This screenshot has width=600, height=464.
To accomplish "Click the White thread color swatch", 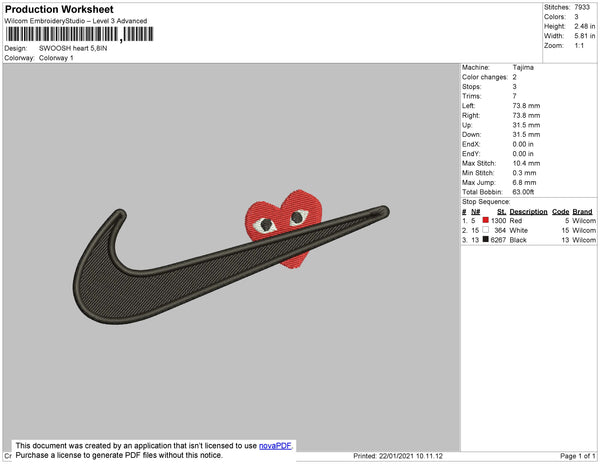I will (486, 230).
